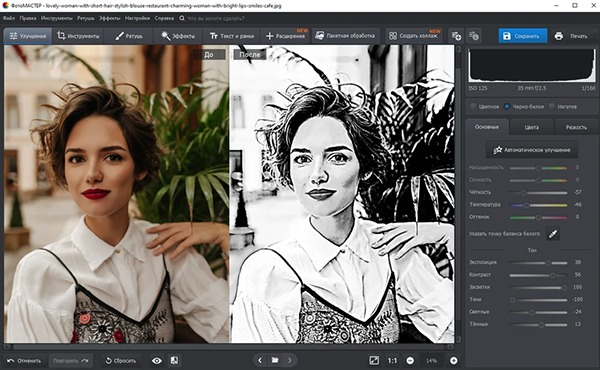Go to previous image with left chevron
This screenshot has height=370, width=600.
(x=260, y=360)
